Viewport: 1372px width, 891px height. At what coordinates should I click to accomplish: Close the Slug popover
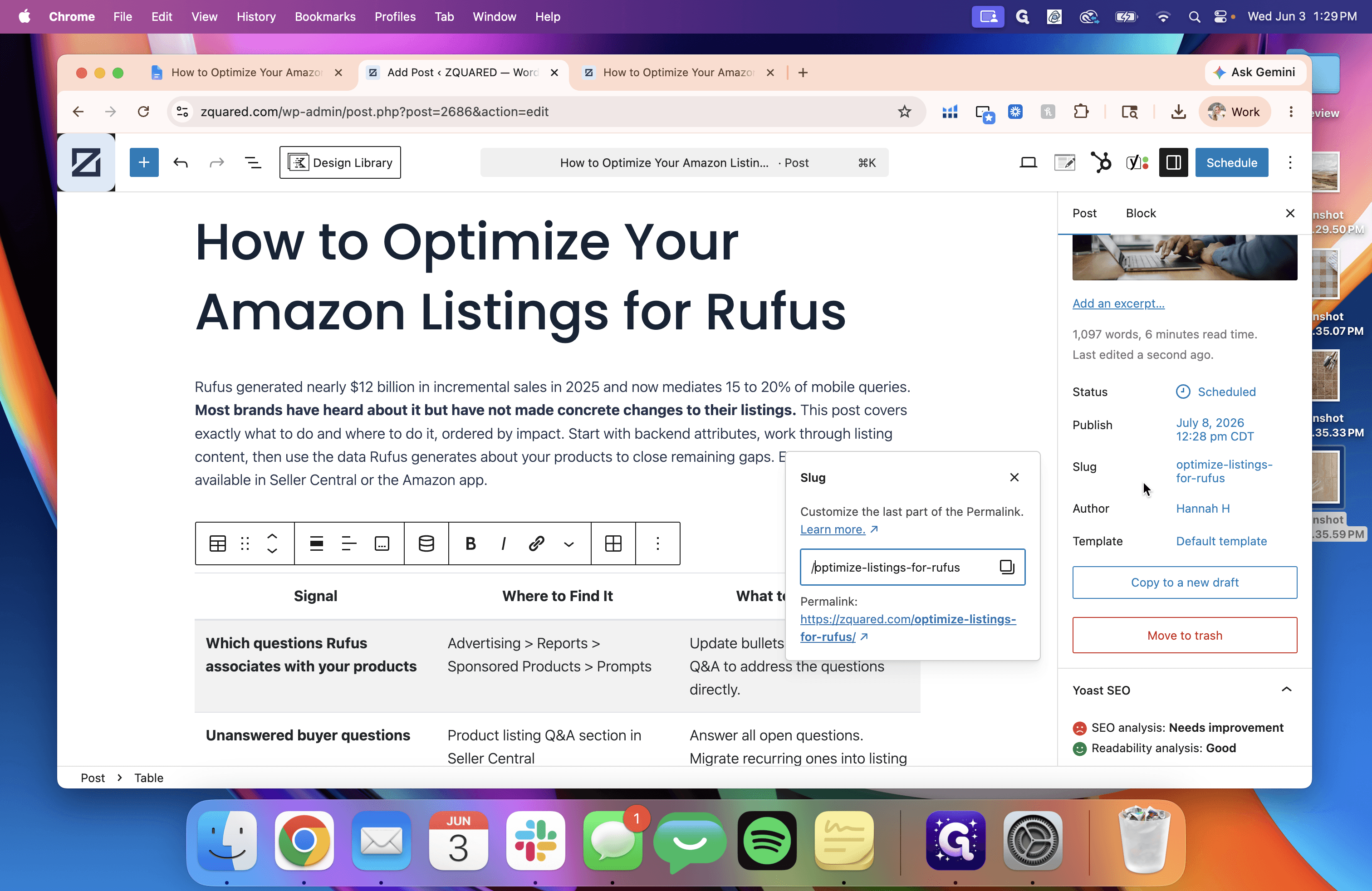[1014, 477]
